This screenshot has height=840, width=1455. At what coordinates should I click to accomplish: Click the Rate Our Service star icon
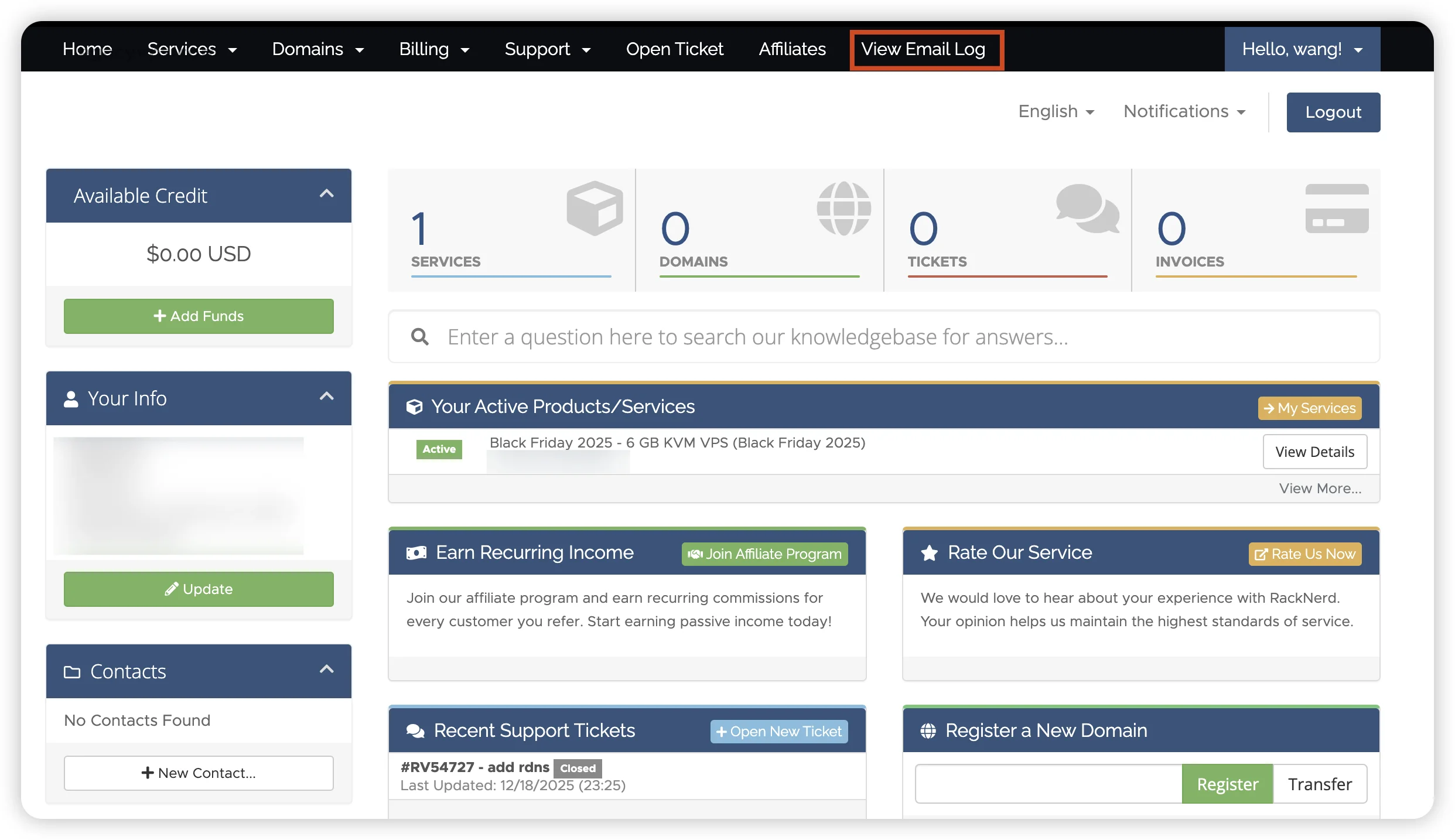(x=929, y=553)
